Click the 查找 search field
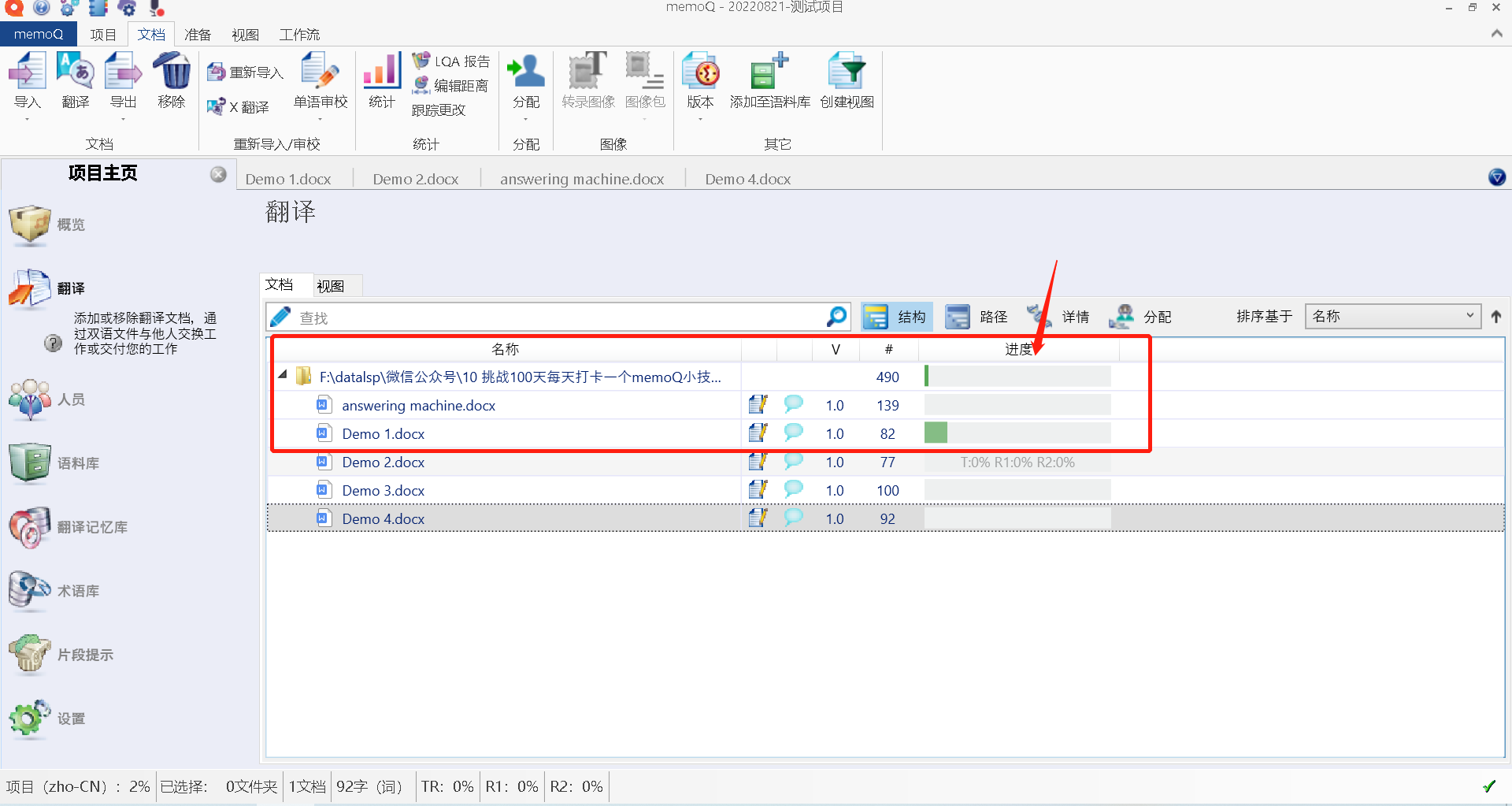Screen dimensions: 1512x806 (x=558, y=317)
